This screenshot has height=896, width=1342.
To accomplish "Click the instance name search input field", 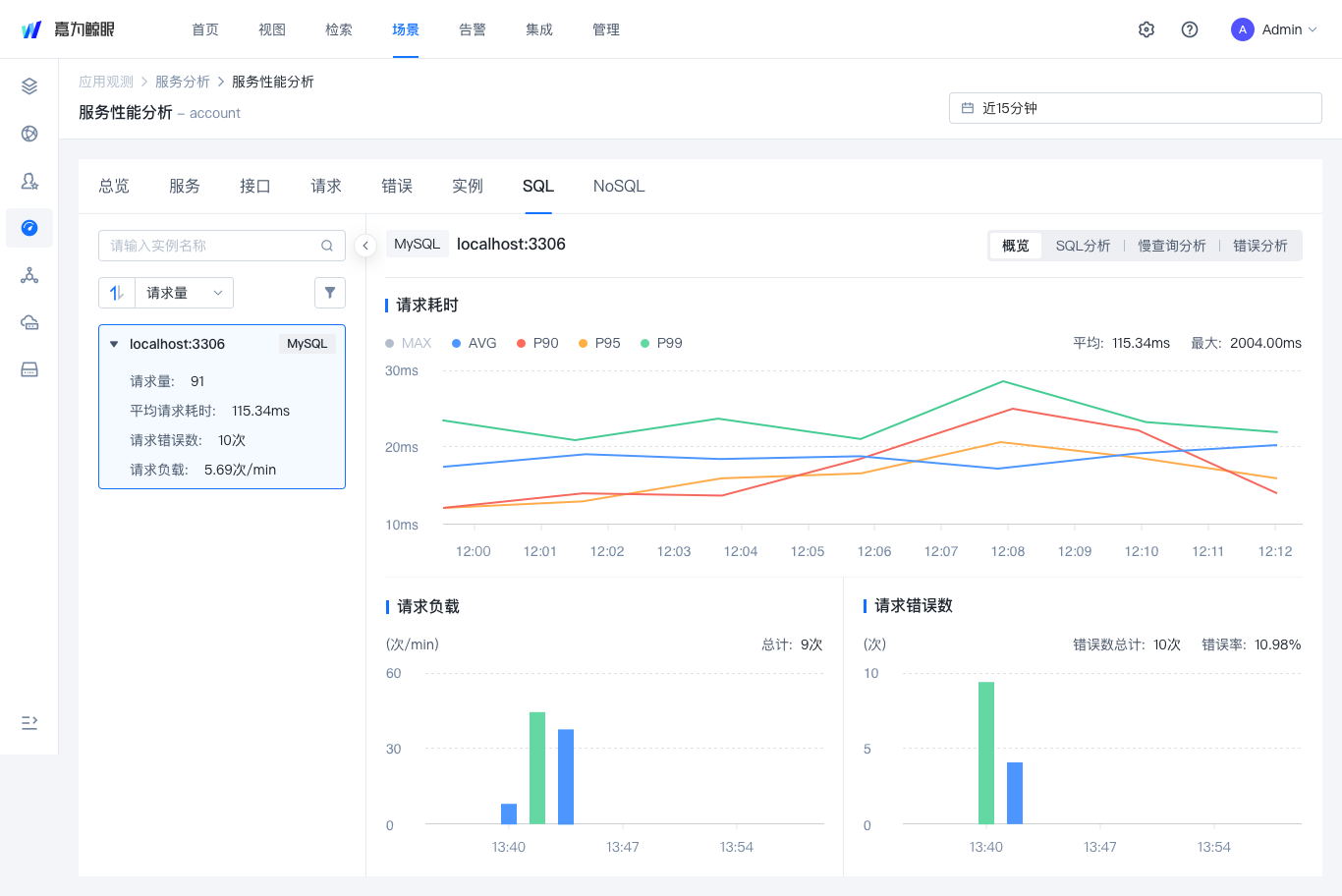I will (x=211, y=245).
